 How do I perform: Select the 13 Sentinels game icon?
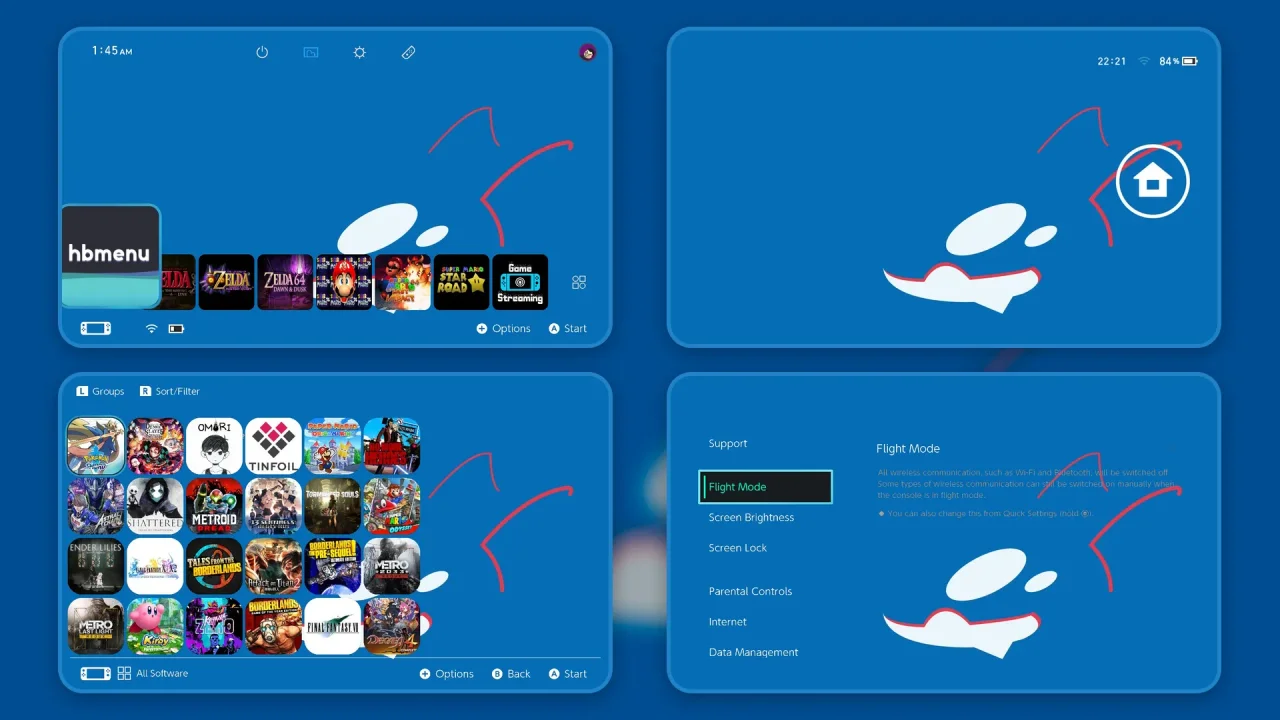(x=273, y=506)
